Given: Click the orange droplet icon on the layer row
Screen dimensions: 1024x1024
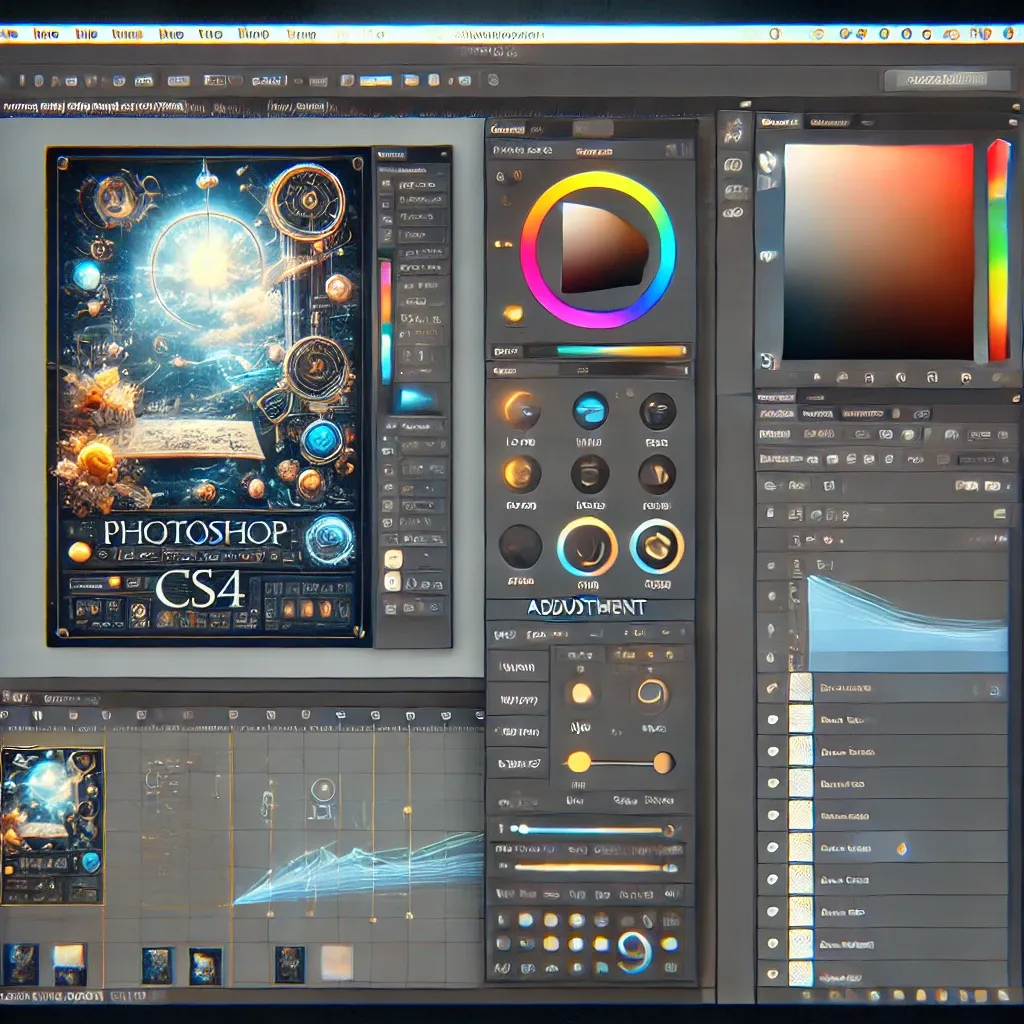Looking at the screenshot, I should point(902,848).
